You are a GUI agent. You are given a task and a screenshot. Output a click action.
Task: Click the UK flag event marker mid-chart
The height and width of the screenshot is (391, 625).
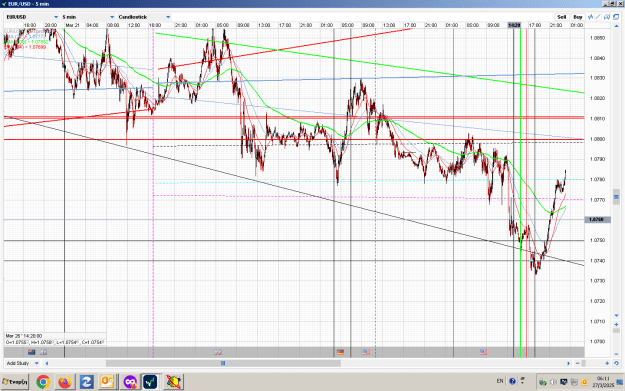(218, 352)
